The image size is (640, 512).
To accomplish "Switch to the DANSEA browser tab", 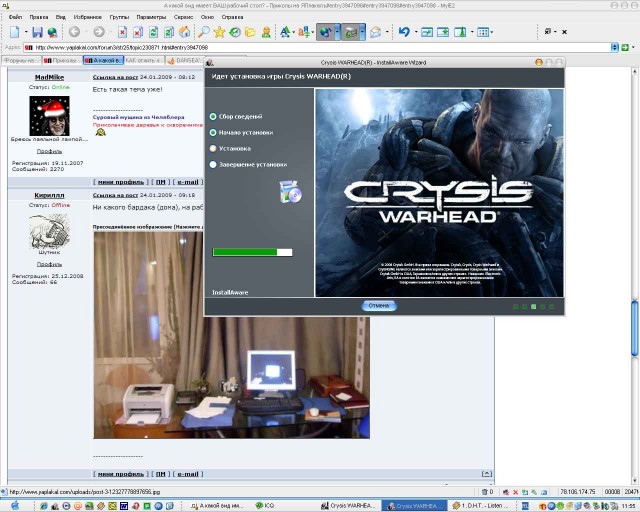I will pos(184,60).
